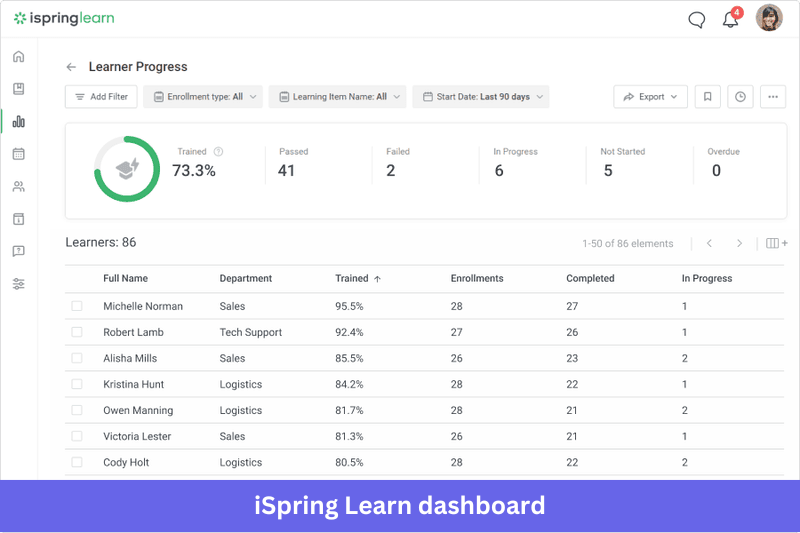Image resolution: width=800 pixels, height=533 pixels.
Task: Sort by the Department column header
Action: tap(245, 278)
